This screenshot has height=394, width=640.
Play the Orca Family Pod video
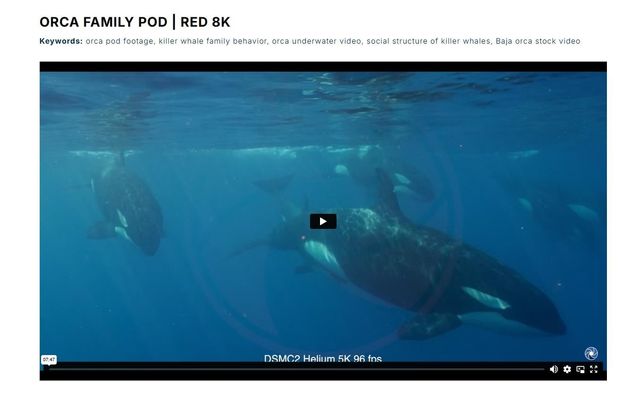[x=323, y=221]
